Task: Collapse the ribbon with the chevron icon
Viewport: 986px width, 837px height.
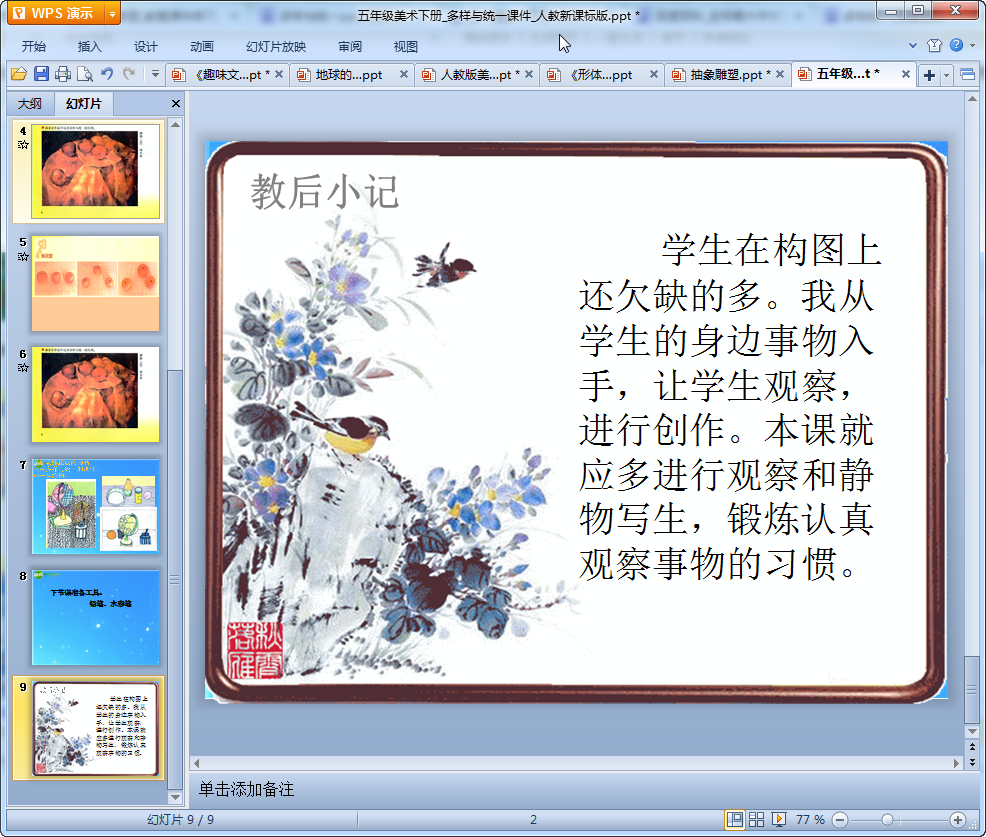Action: (913, 45)
